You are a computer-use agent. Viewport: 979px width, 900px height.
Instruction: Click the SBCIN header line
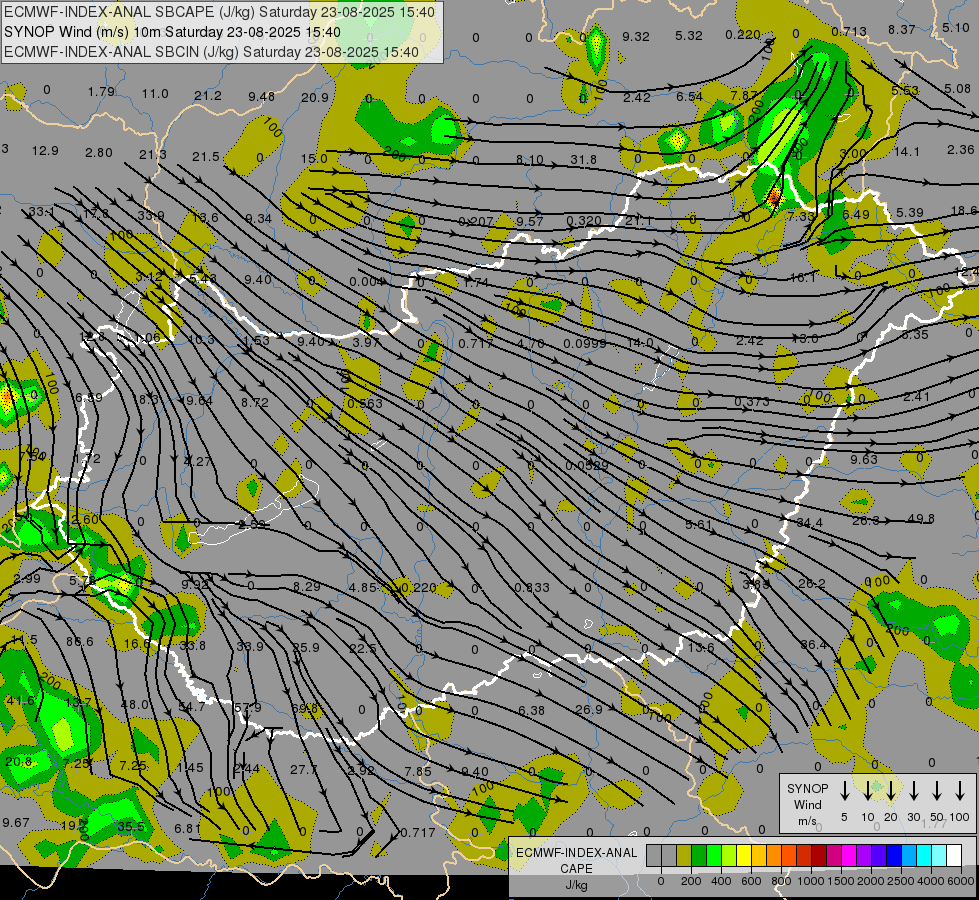(x=211, y=52)
